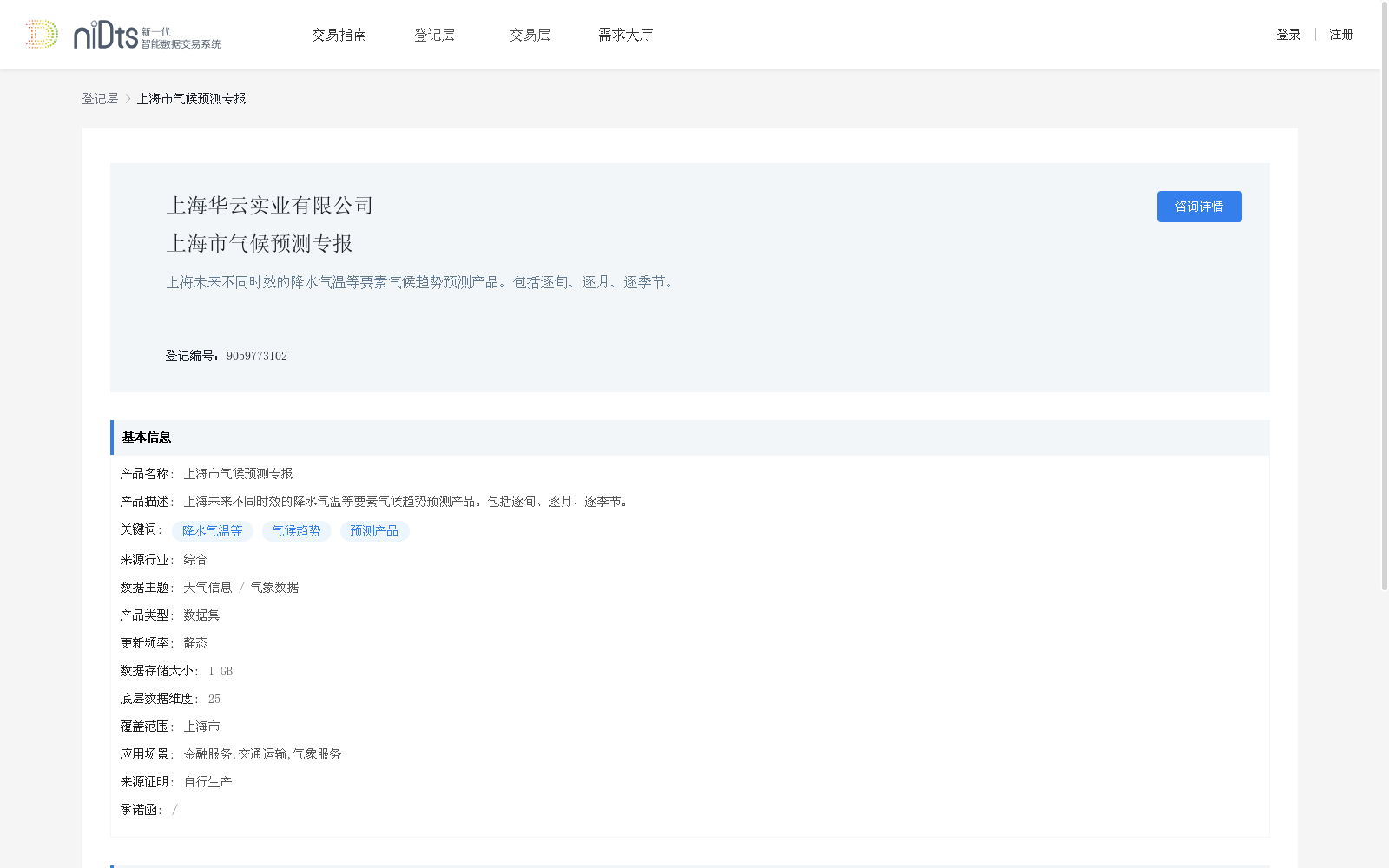Click the 产品类型 value 数据集
Screen dimensions: 1389x868
point(201,615)
